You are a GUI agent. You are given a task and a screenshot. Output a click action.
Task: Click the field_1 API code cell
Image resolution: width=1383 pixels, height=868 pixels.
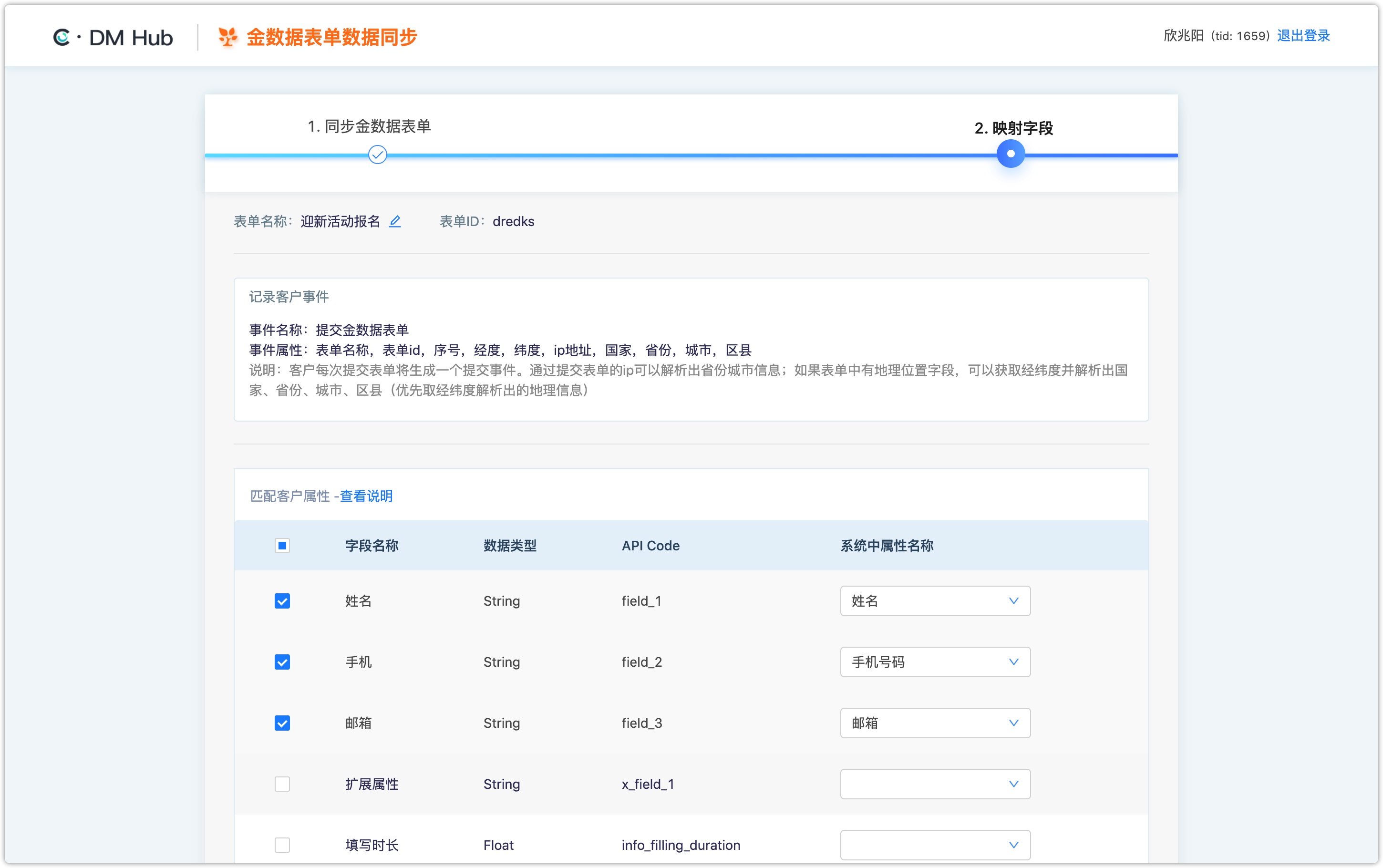641,601
